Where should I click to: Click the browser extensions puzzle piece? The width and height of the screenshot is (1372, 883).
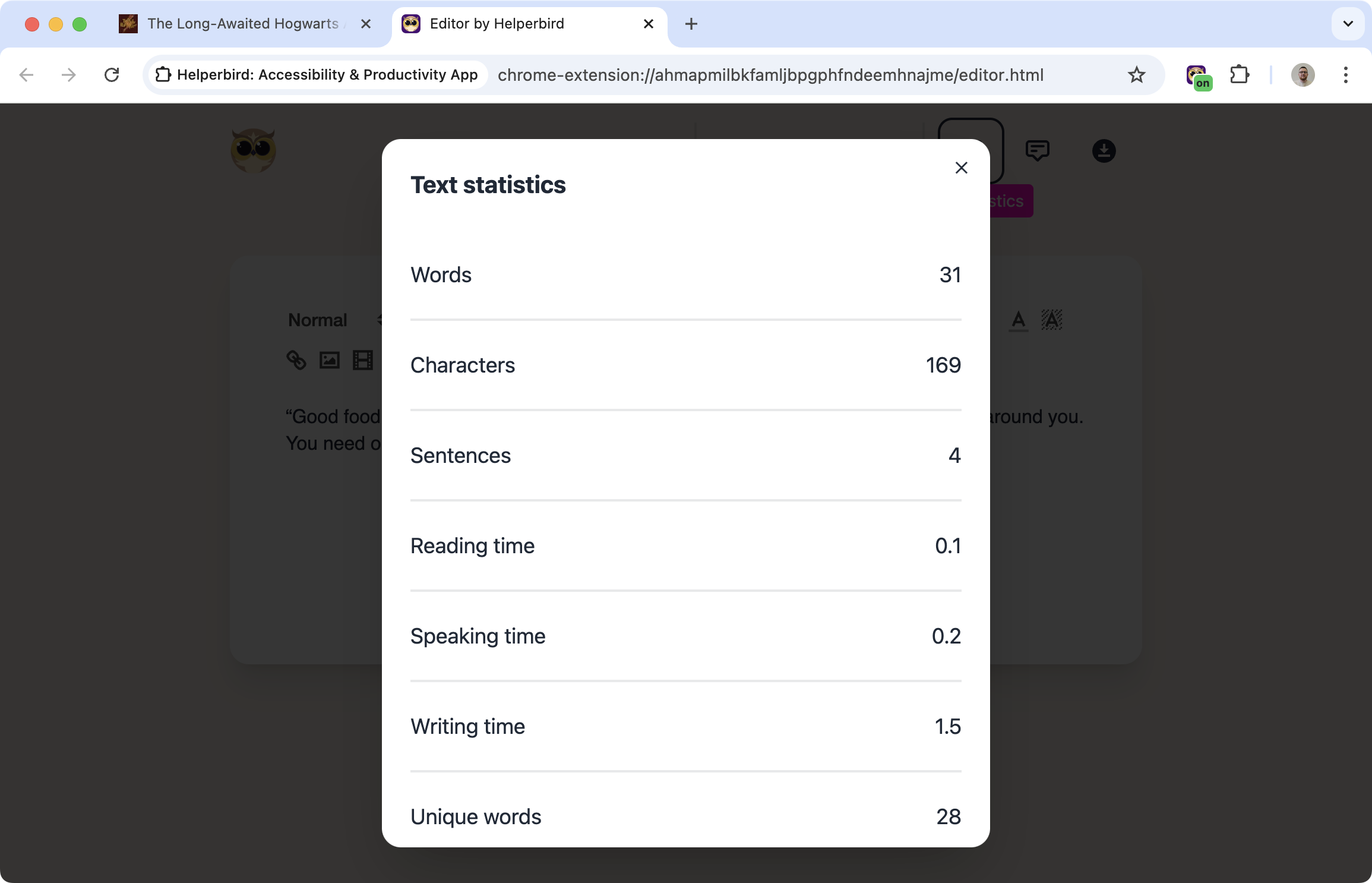[x=1239, y=75]
